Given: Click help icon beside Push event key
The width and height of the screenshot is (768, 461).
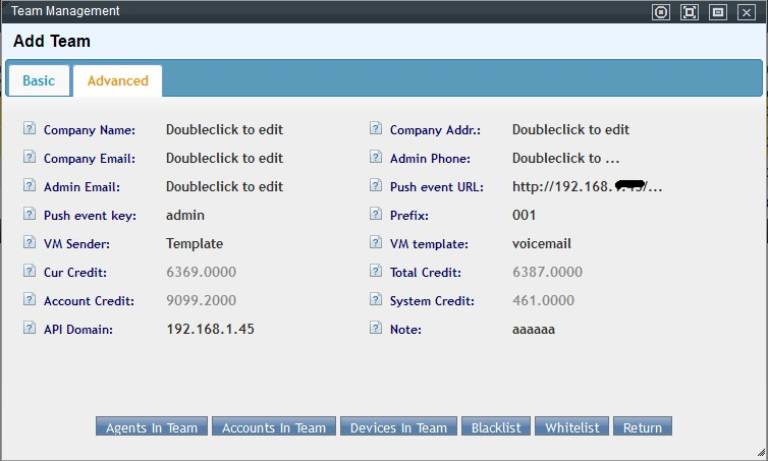Looking at the screenshot, I should click(29, 215).
